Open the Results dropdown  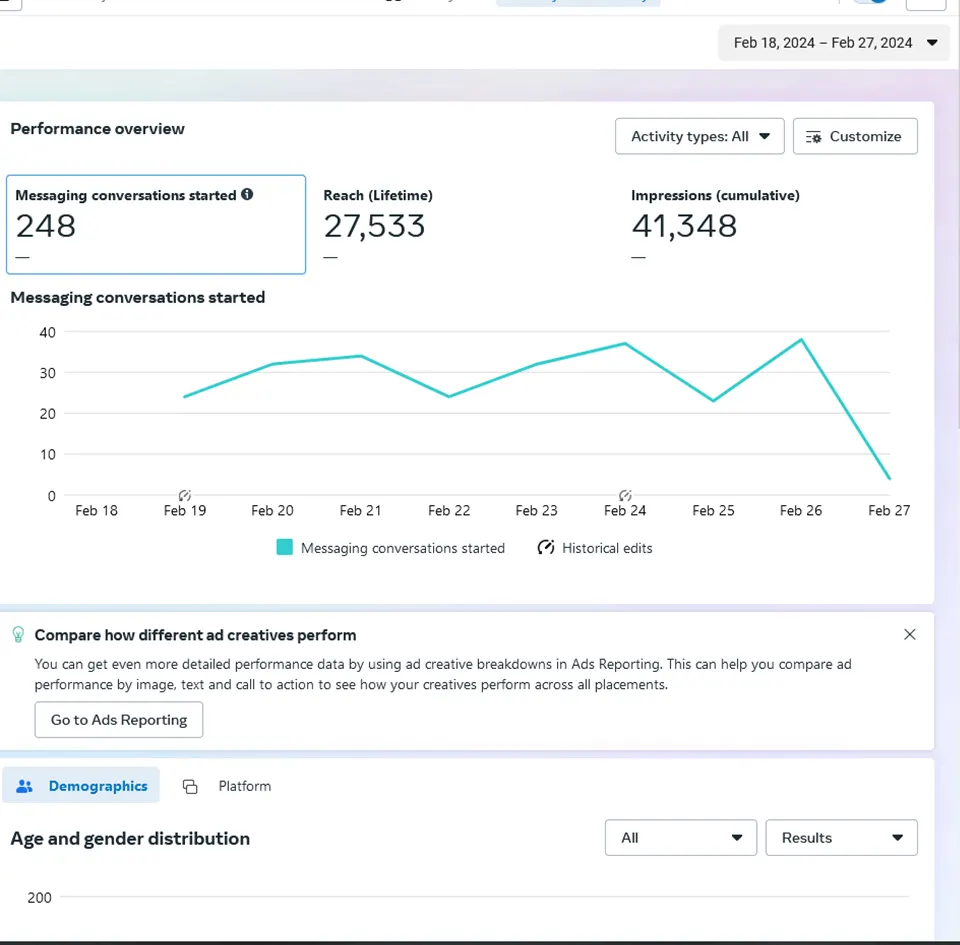841,838
